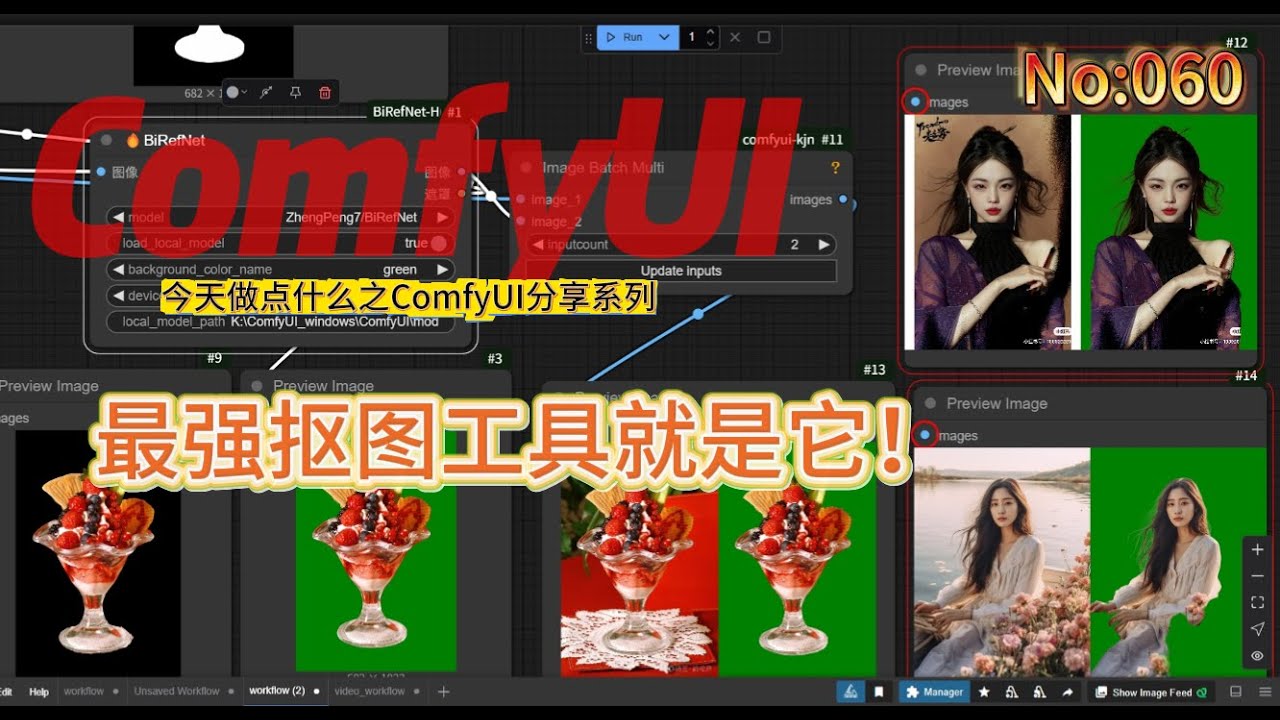This screenshot has width=1280, height=720.
Task: Select previous model with the left arrow on the model row
Action: [118, 217]
